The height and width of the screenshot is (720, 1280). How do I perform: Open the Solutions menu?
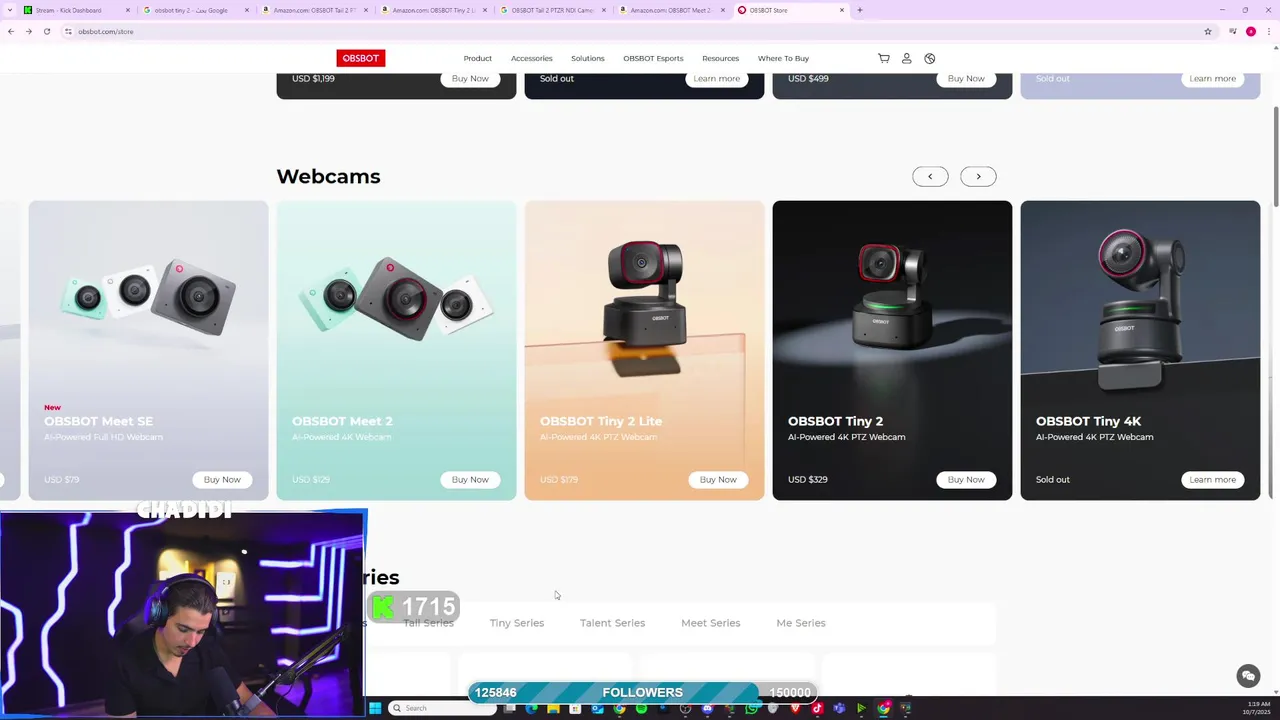[x=588, y=58]
